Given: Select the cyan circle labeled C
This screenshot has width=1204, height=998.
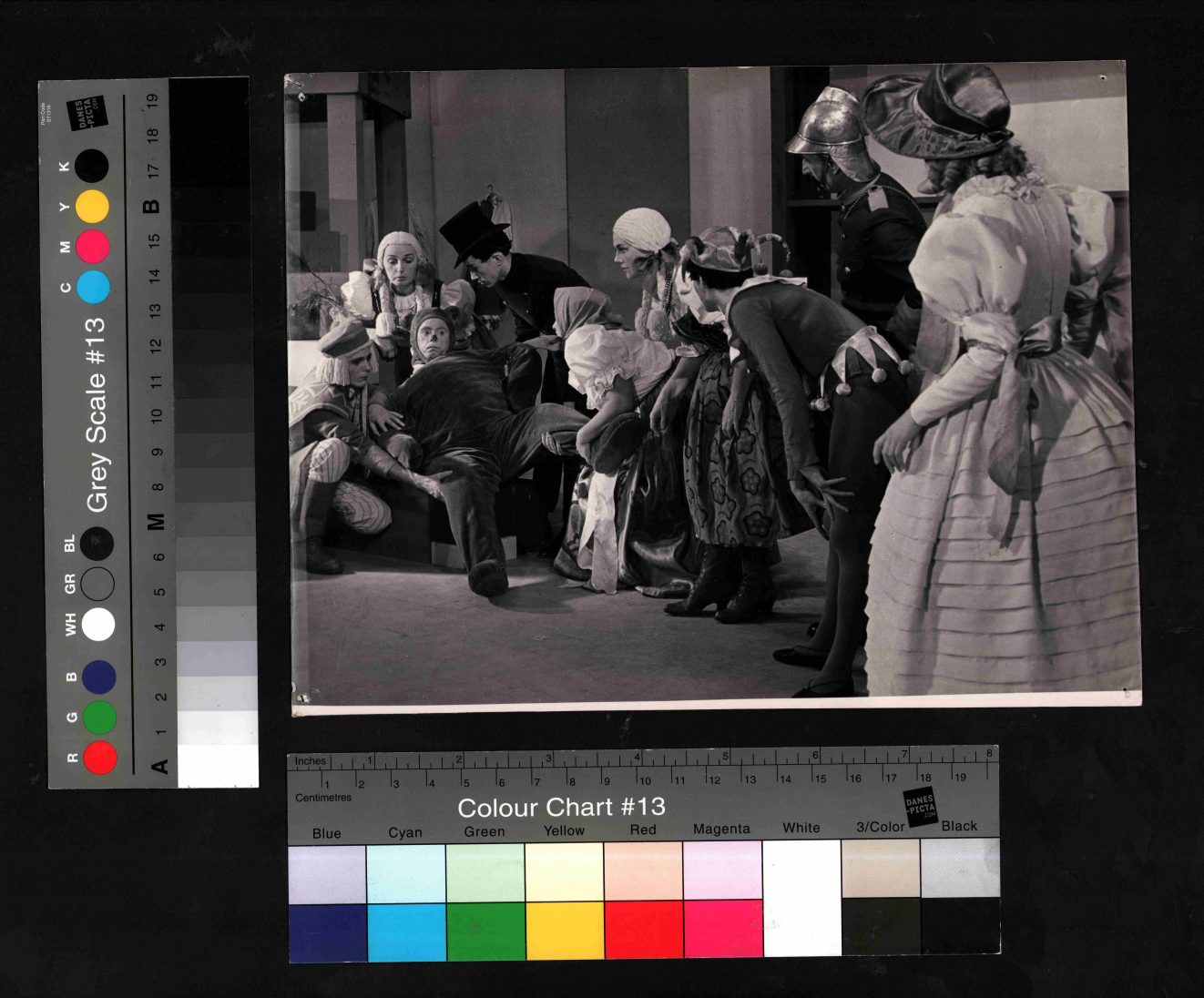Looking at the screenshot, I should point(93,286).
